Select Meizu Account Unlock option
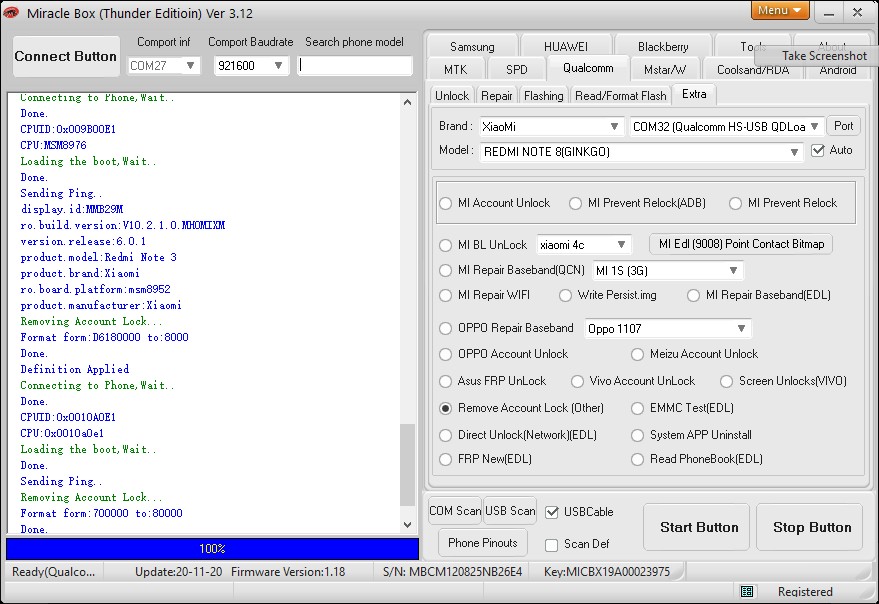879x604 pixels. point(637,354)
